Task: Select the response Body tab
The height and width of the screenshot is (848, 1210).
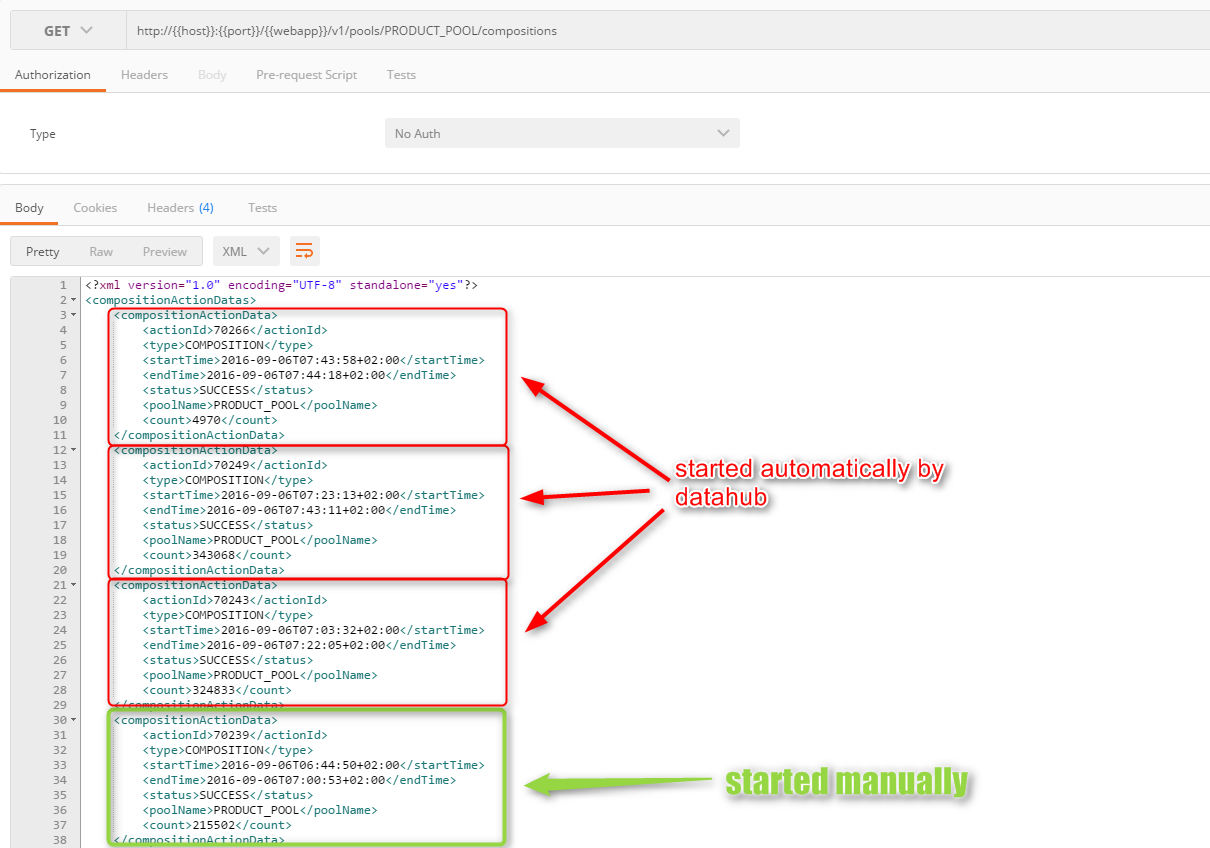Action: (29, 208)
